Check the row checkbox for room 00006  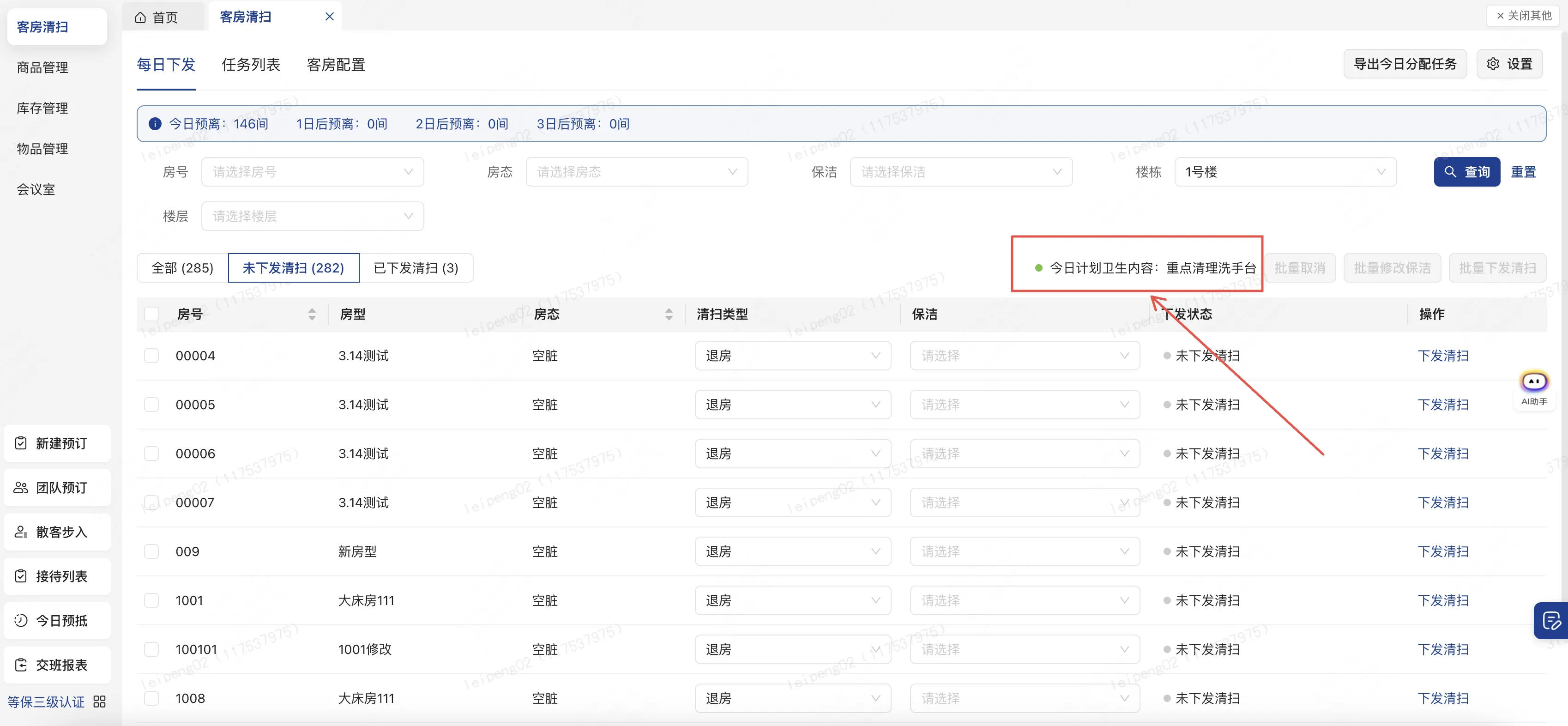[151, 454]
